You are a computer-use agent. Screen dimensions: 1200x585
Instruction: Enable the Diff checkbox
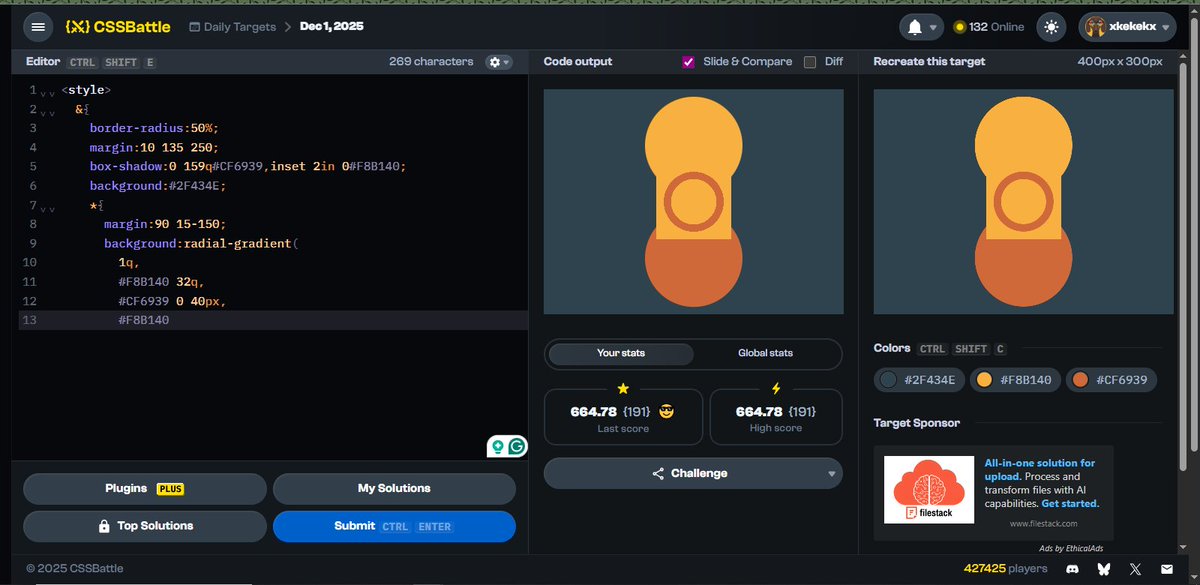point(808,61)
